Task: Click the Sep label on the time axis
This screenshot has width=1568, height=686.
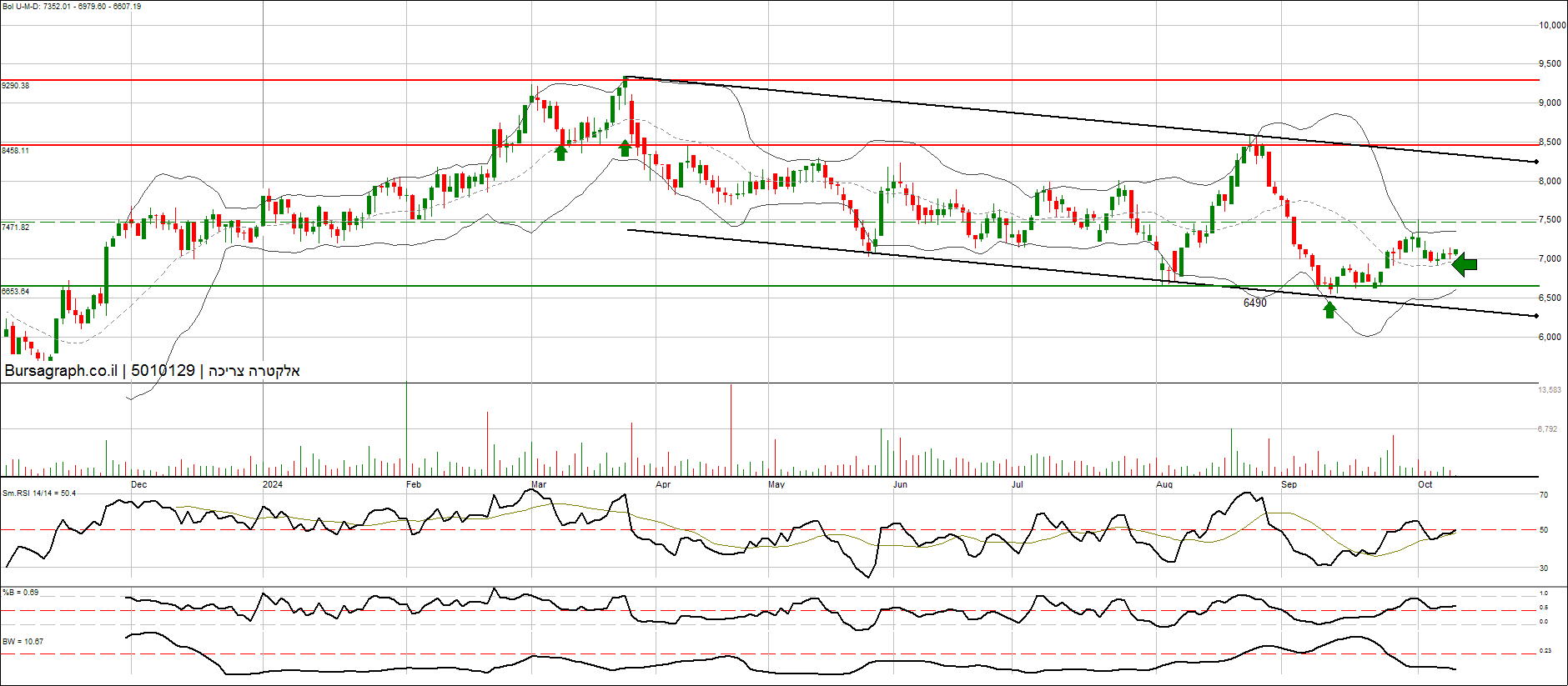Action: click(1289, 484)
